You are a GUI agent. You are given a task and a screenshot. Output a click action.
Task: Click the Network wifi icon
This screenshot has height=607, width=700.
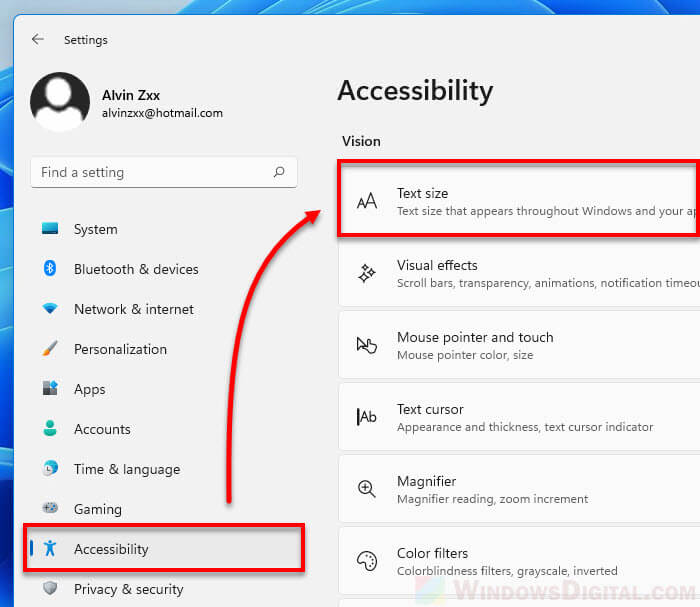[50, 308]
